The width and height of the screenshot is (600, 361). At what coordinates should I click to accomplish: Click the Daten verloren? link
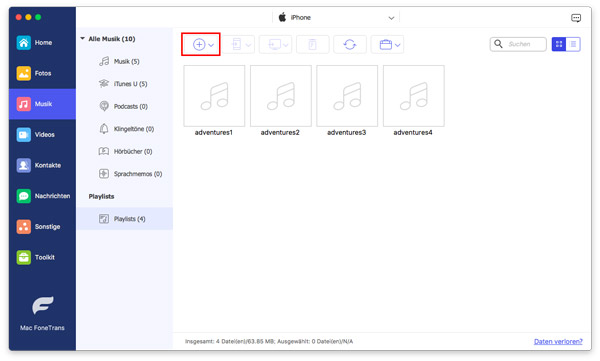(x=558, y=341)
